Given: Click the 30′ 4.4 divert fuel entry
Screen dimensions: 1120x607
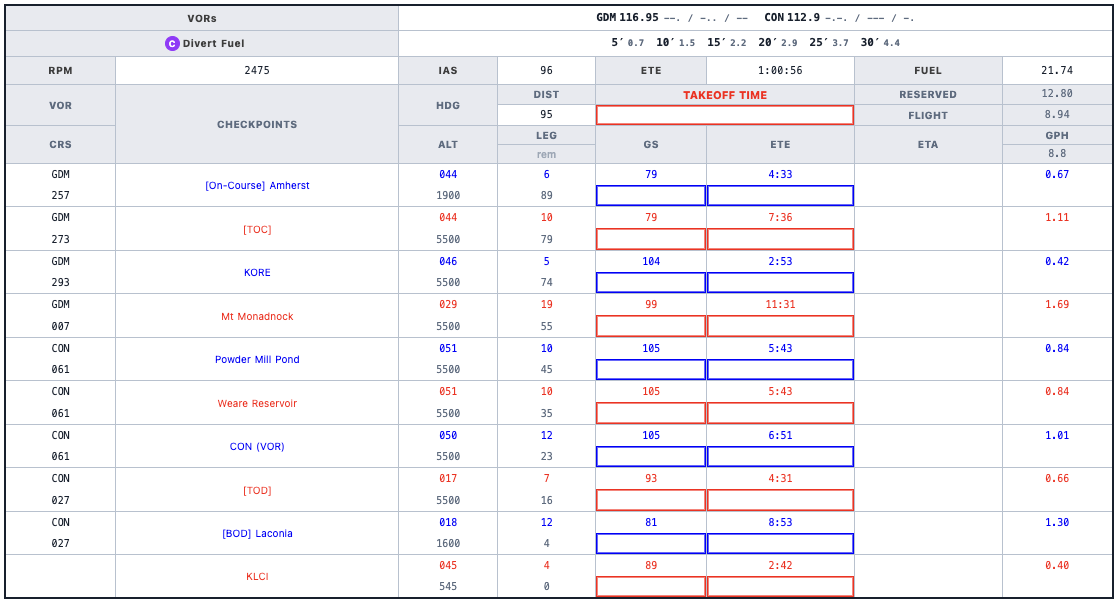Looking at the screenshot, I should (880, 43).
